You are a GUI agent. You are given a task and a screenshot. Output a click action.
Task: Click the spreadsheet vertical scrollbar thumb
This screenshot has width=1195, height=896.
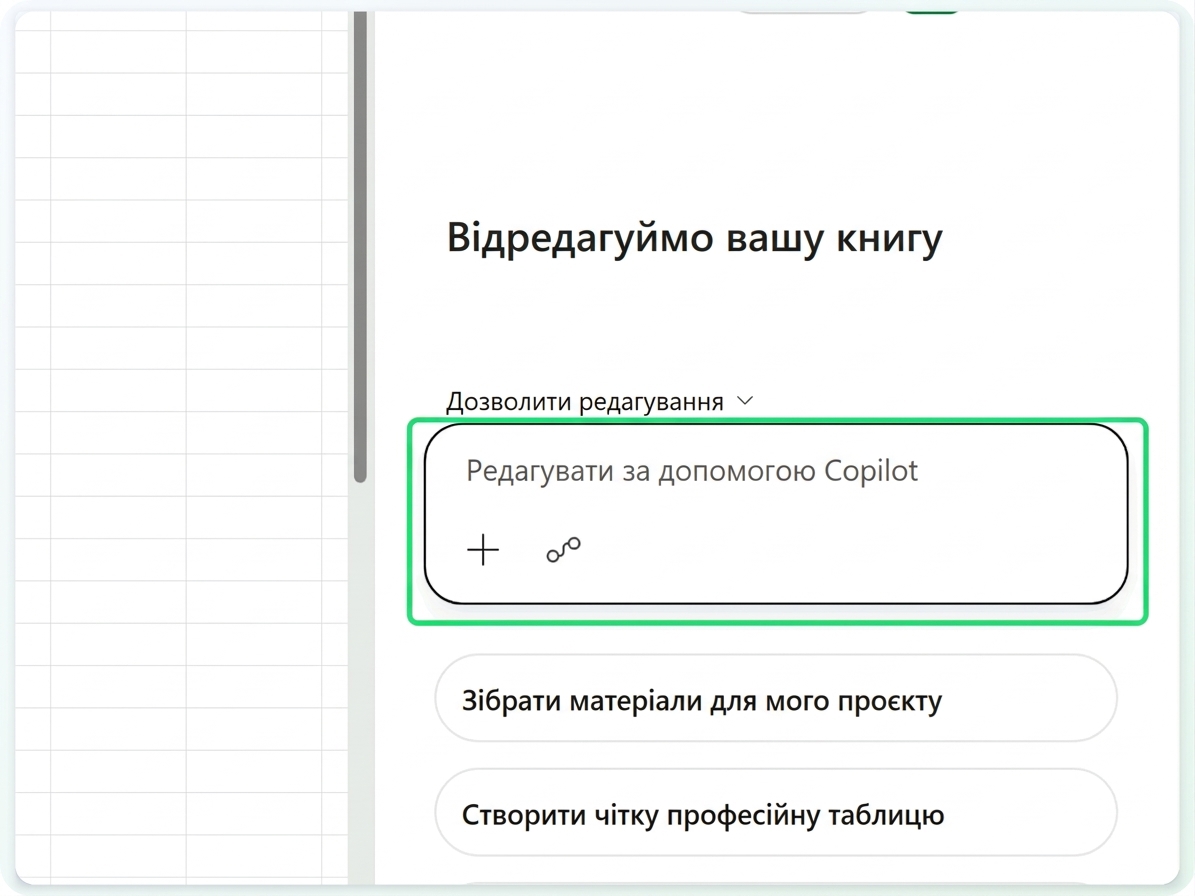click(360, 245)
